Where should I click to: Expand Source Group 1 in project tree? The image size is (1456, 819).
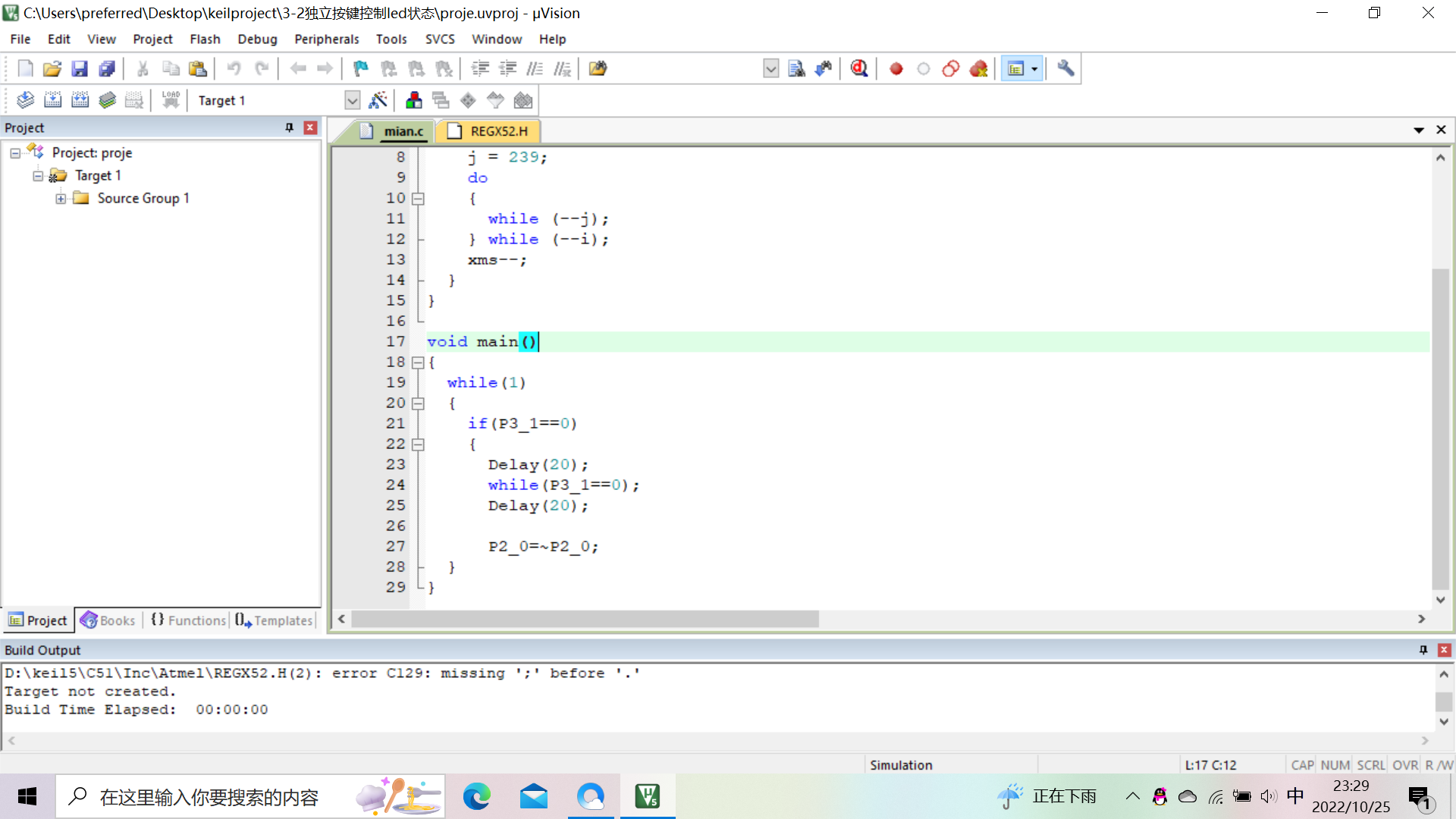[60, 199]
